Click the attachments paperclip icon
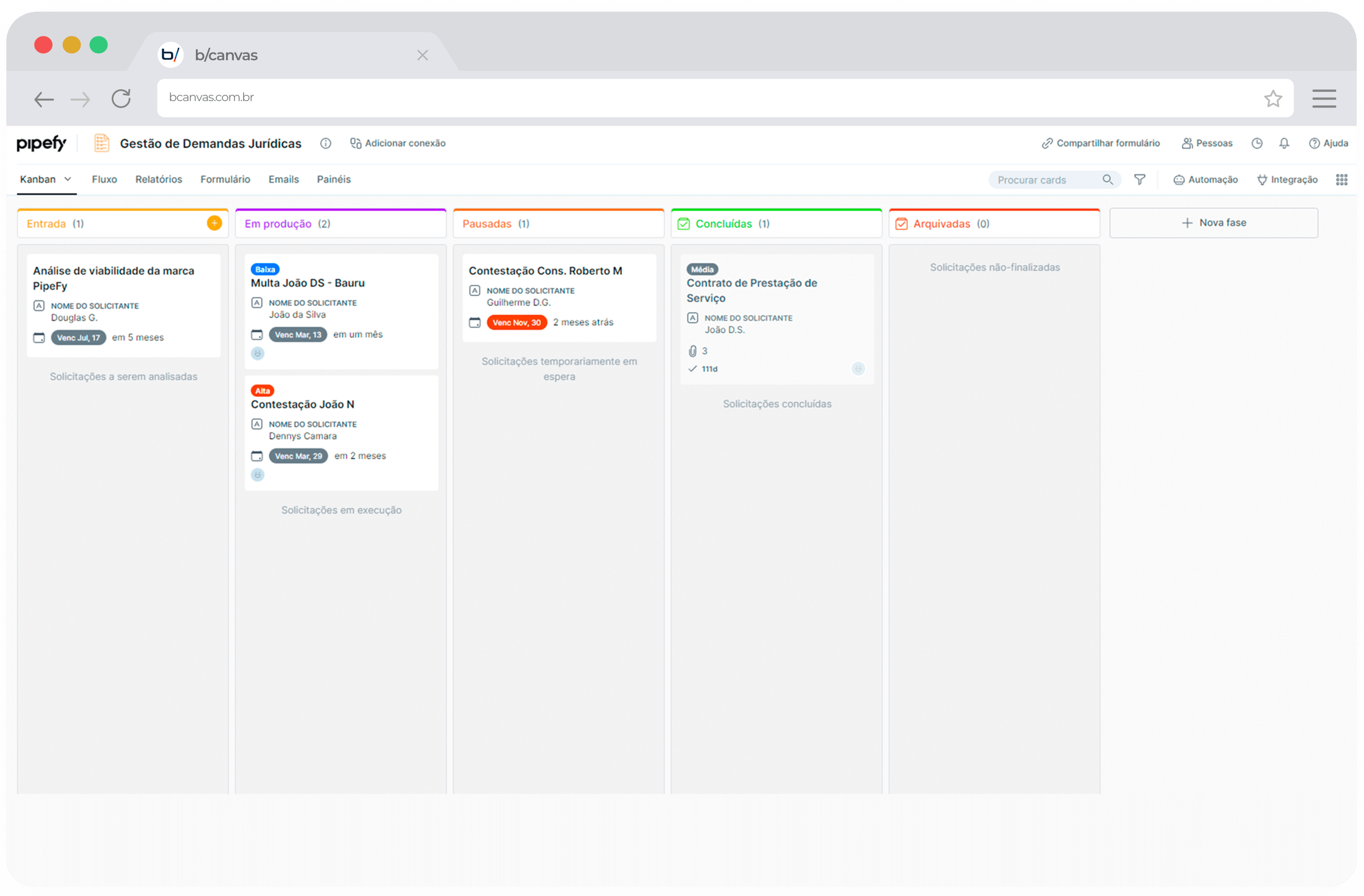Viewport: 1364px width, 896px height. (692, 351)
